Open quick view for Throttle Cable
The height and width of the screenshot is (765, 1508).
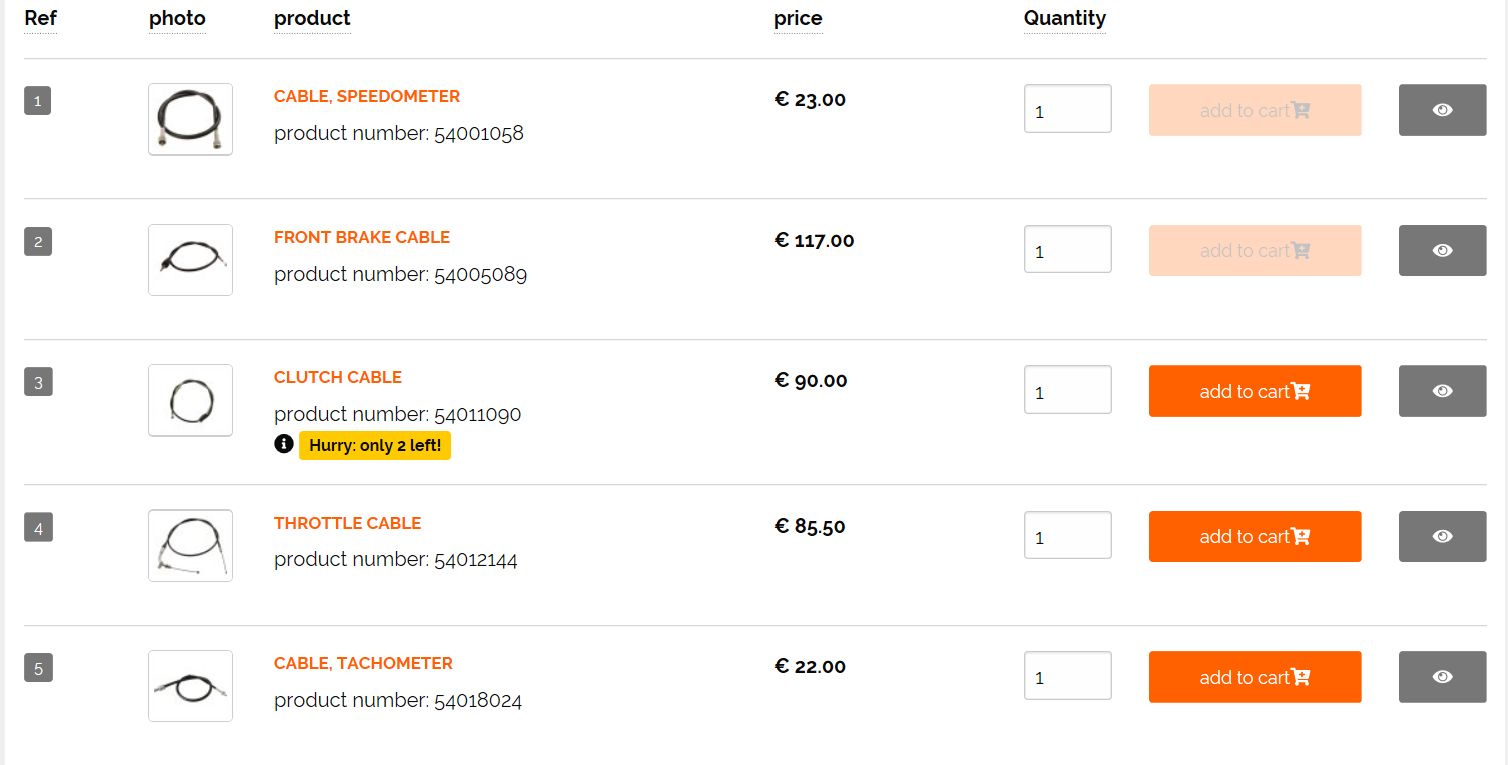pos(1442,536)
